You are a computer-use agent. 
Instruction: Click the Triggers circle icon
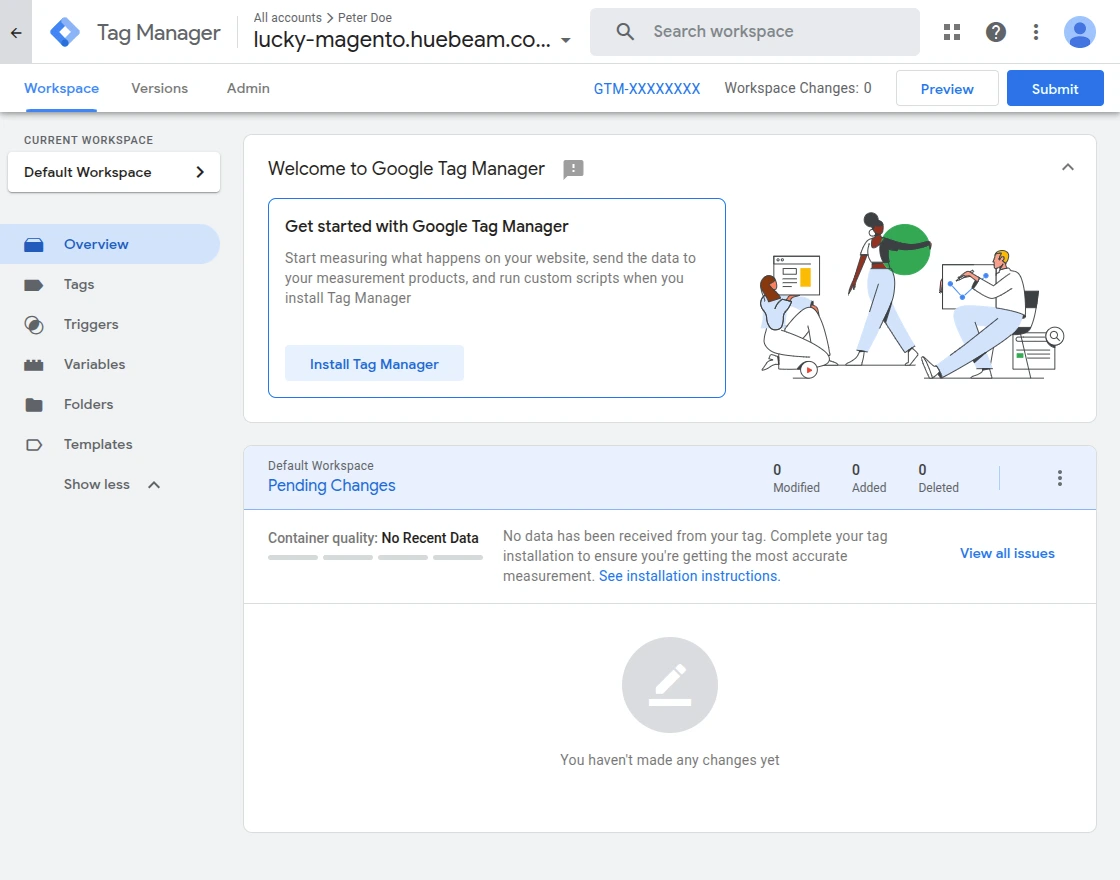click(34, 325)
